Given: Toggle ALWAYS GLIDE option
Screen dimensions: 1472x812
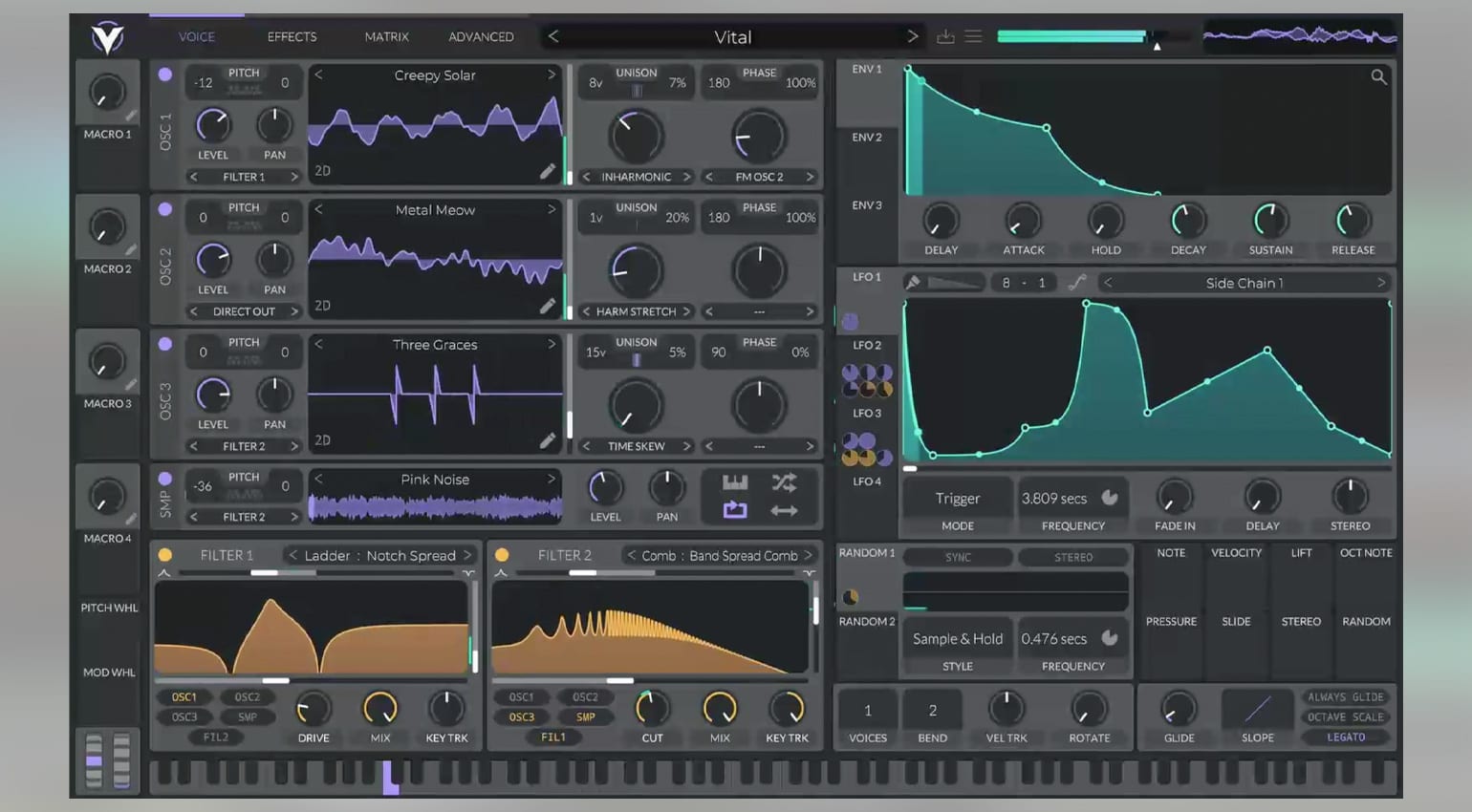Looking at the screenshot, I should coord(1346,697).
